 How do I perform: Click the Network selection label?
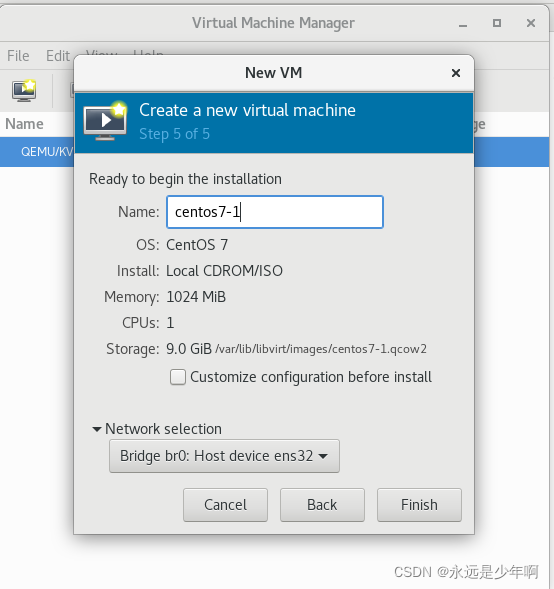[163, 429]
